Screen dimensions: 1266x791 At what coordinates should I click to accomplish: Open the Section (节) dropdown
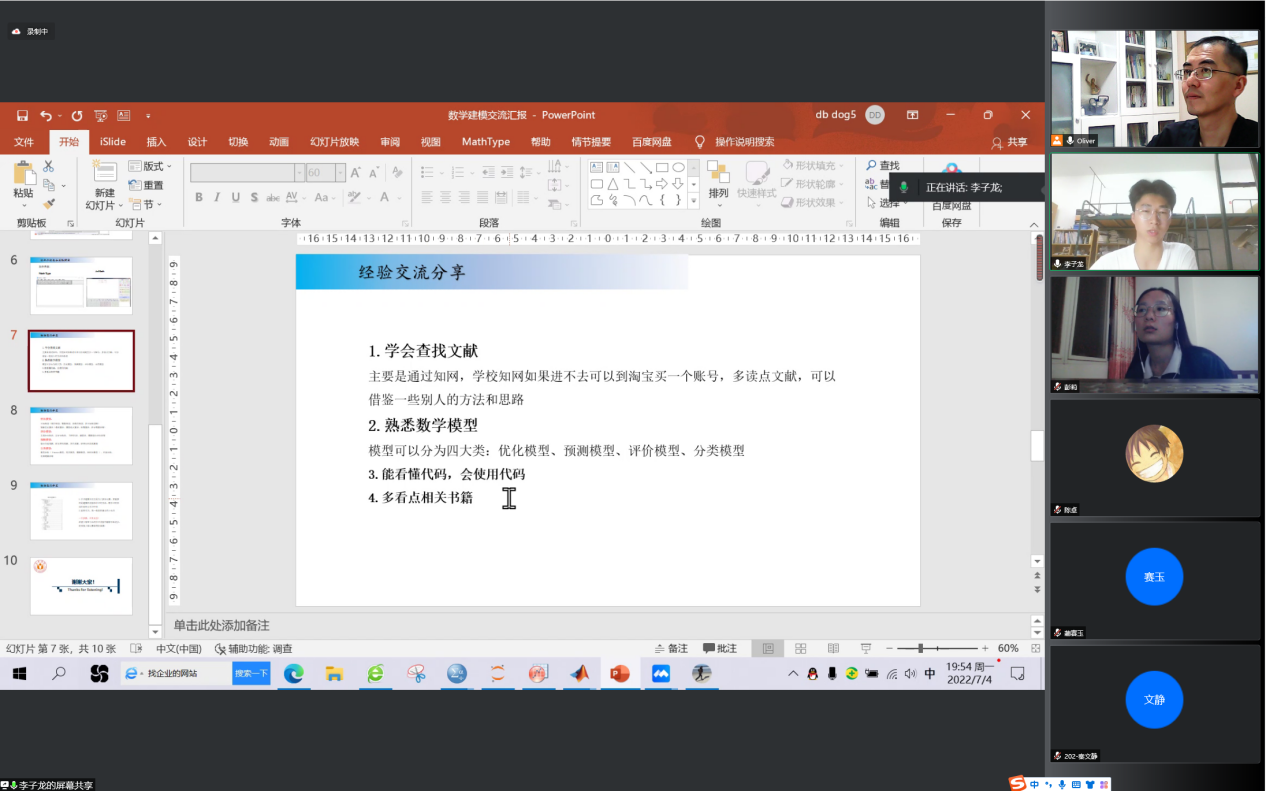145,204
